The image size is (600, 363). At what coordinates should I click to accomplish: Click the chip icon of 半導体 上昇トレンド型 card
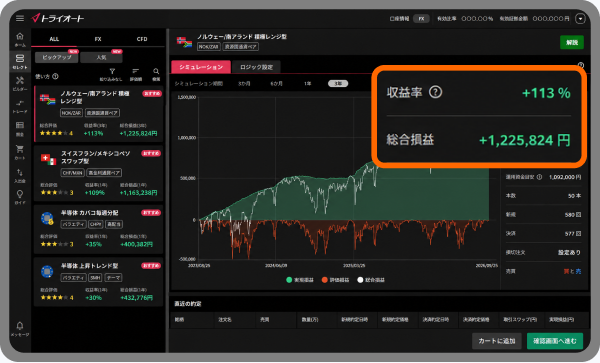(x=47, y=271)
